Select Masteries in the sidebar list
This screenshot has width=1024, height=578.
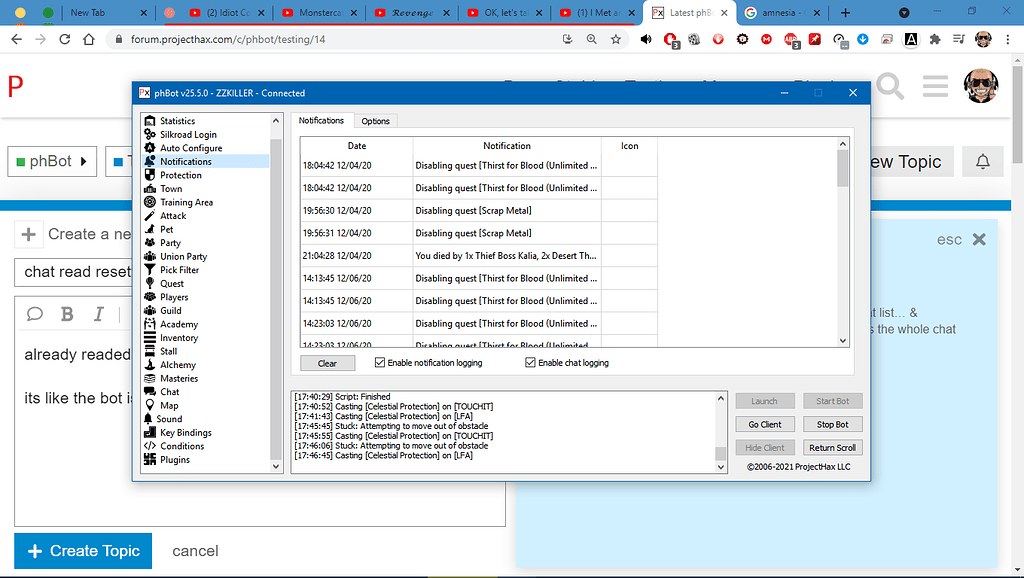(x=179, y=378)
